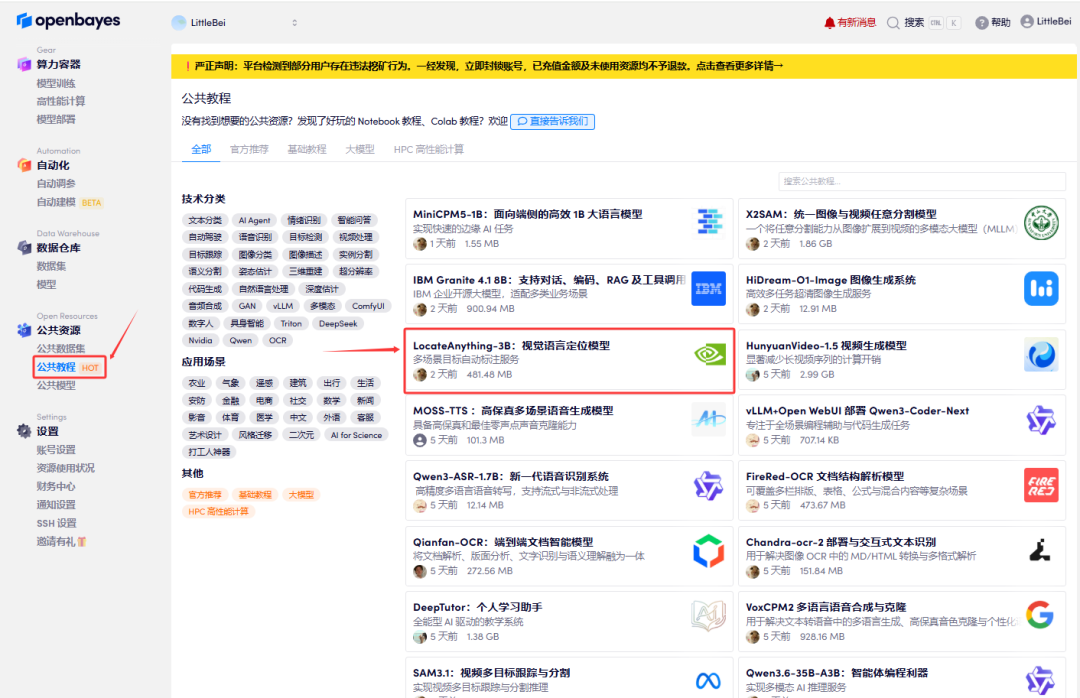The width and height of the screenshot is (1080, 698).
Task: Click the Google logo on VoxCPM2 card
Action: 1040,615
